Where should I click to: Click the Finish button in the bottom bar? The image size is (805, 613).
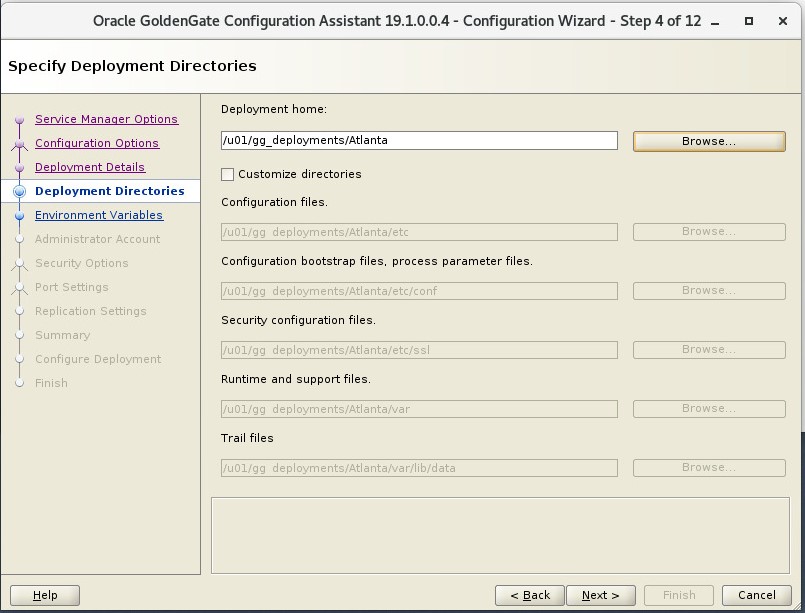tap(679, 596)
